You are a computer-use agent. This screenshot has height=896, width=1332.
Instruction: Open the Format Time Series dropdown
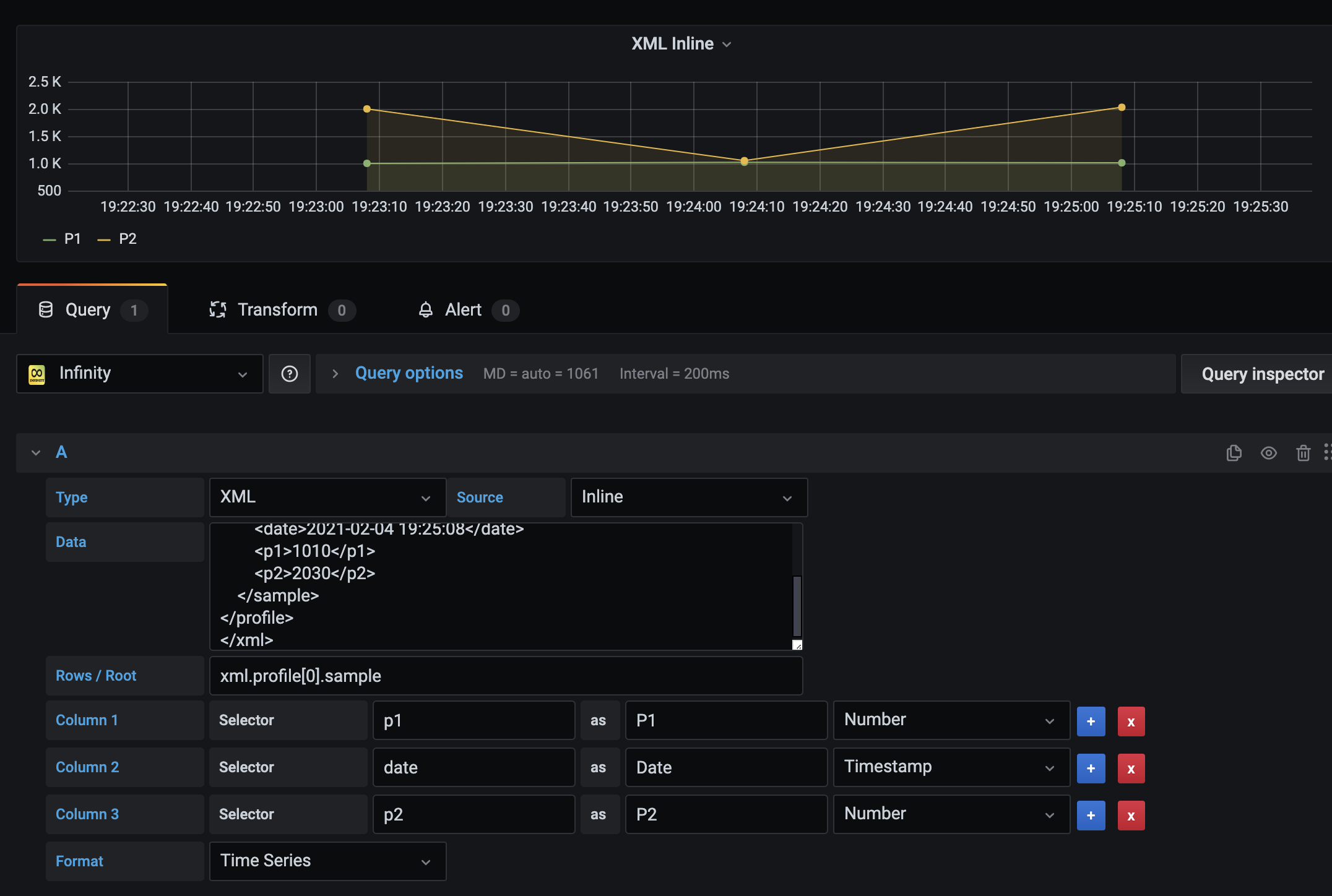tap(327, 861)
